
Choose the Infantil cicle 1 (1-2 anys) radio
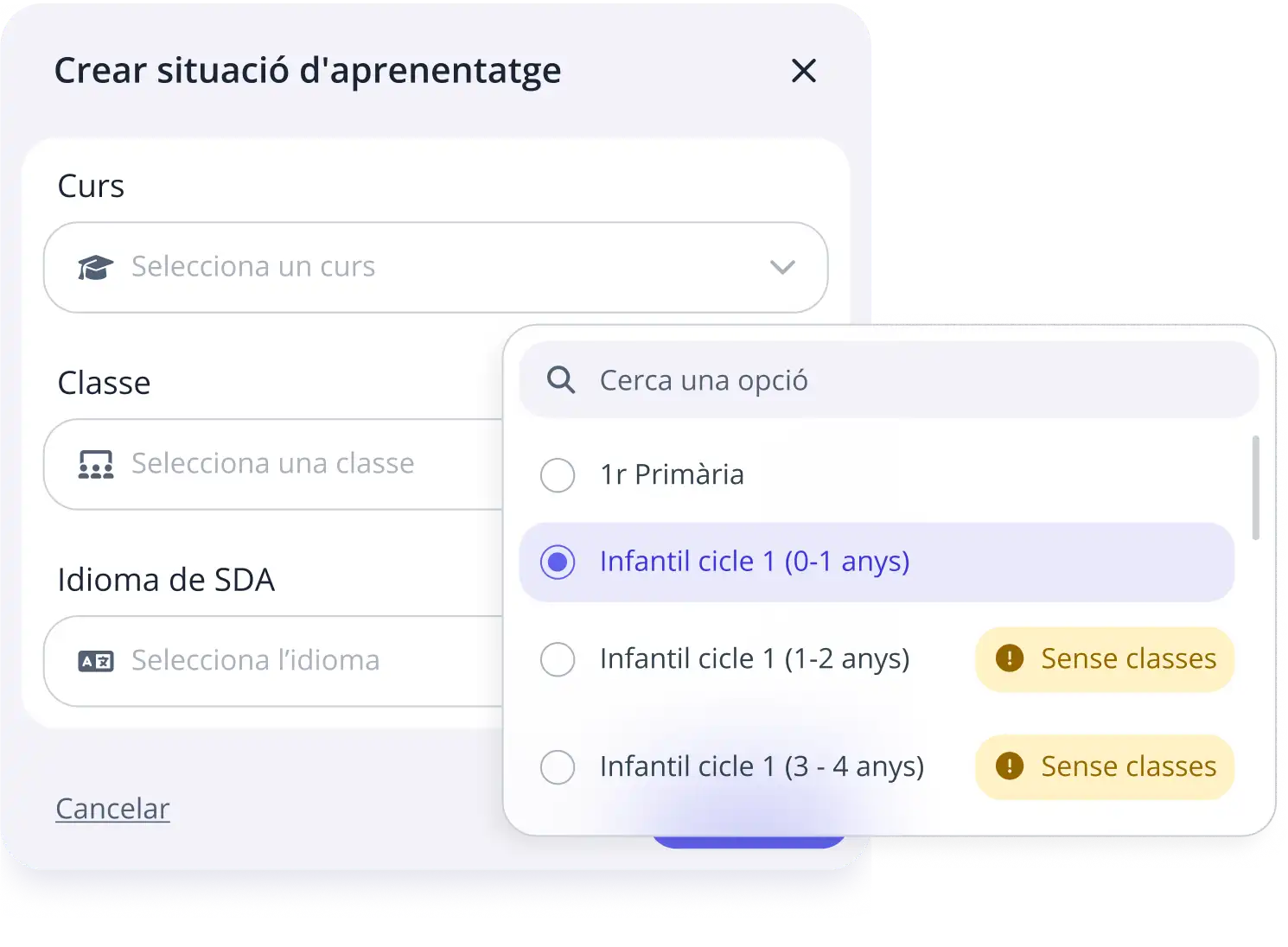[558, 659]
